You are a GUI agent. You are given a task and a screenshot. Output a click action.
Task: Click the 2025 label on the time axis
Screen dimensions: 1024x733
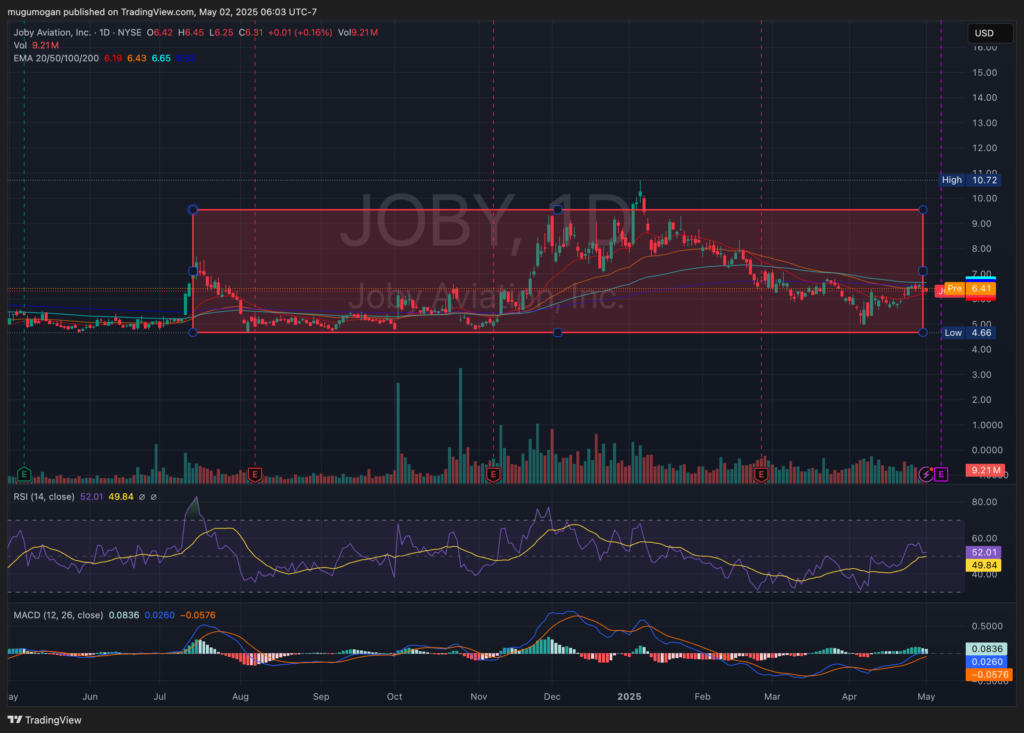point(630,697)
